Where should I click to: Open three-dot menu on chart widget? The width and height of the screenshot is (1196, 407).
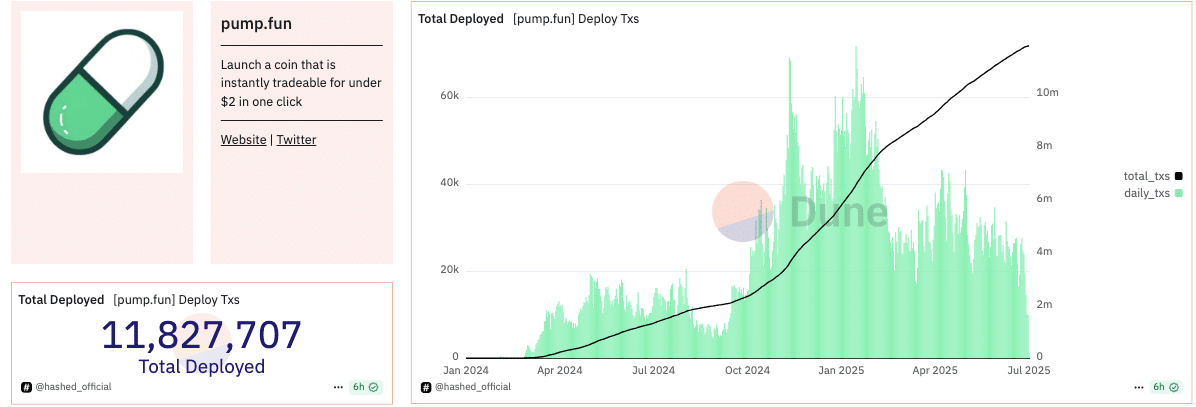pos(1139,387)
